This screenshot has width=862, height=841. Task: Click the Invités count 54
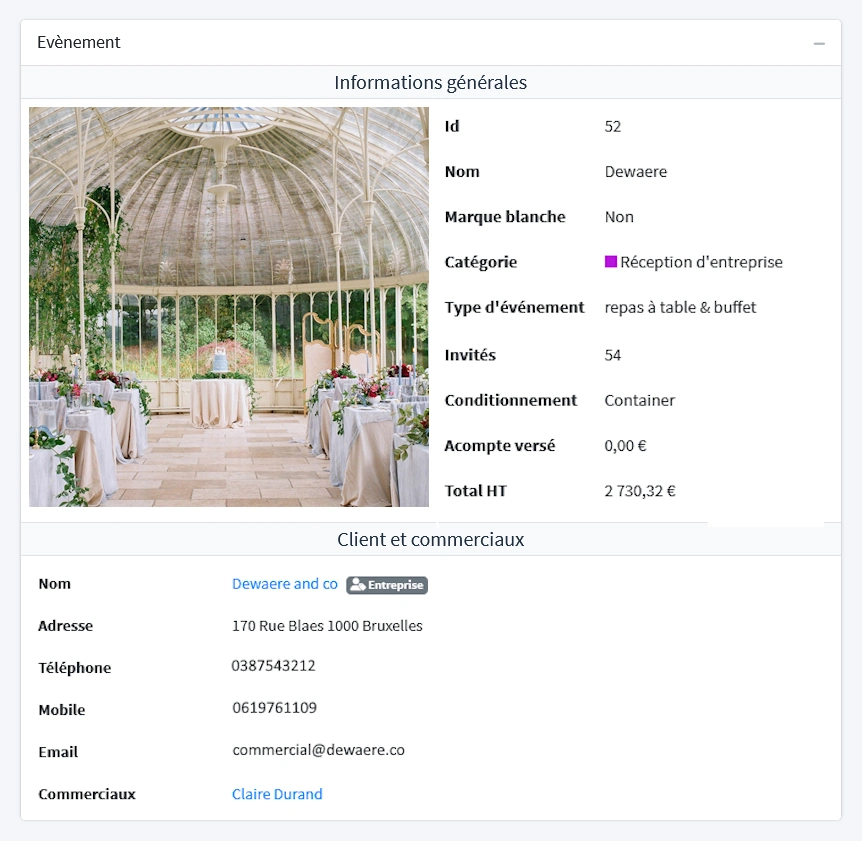pyautogui.click(x=613, y=355)
